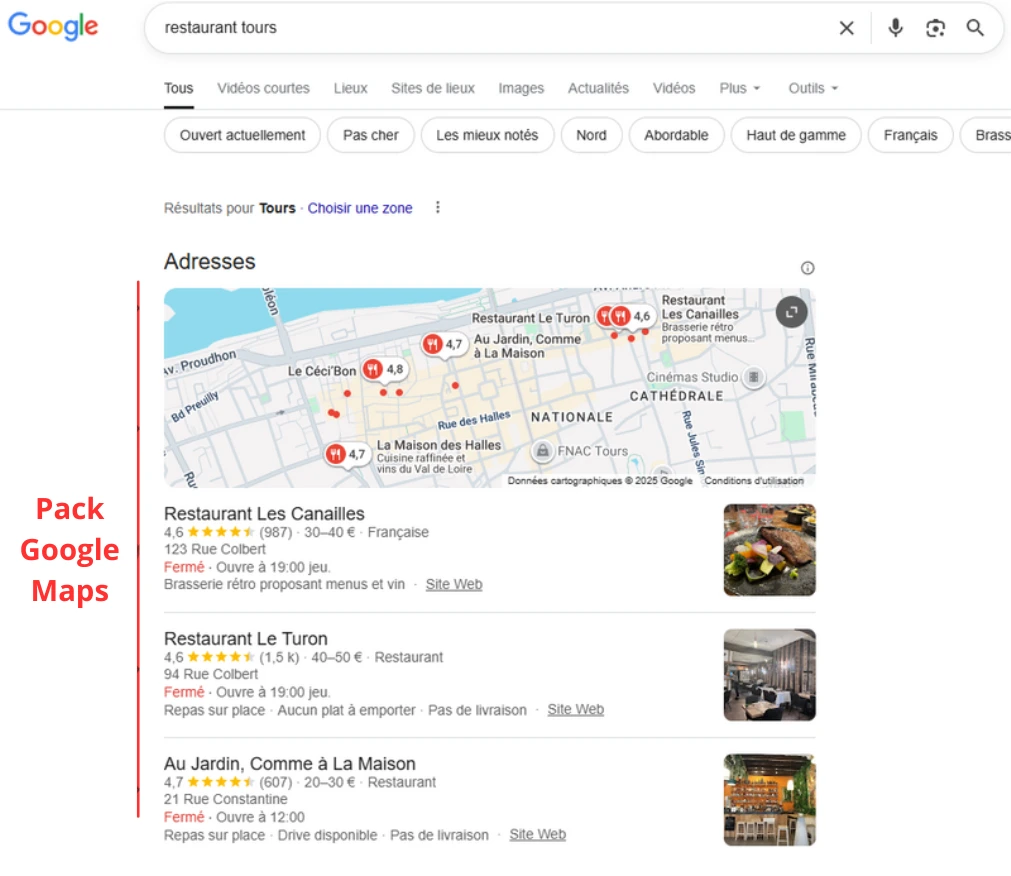1011x876 pixels.
Task: Enable the 'Les mieux notés' filter chip
Action: [487, 135]
